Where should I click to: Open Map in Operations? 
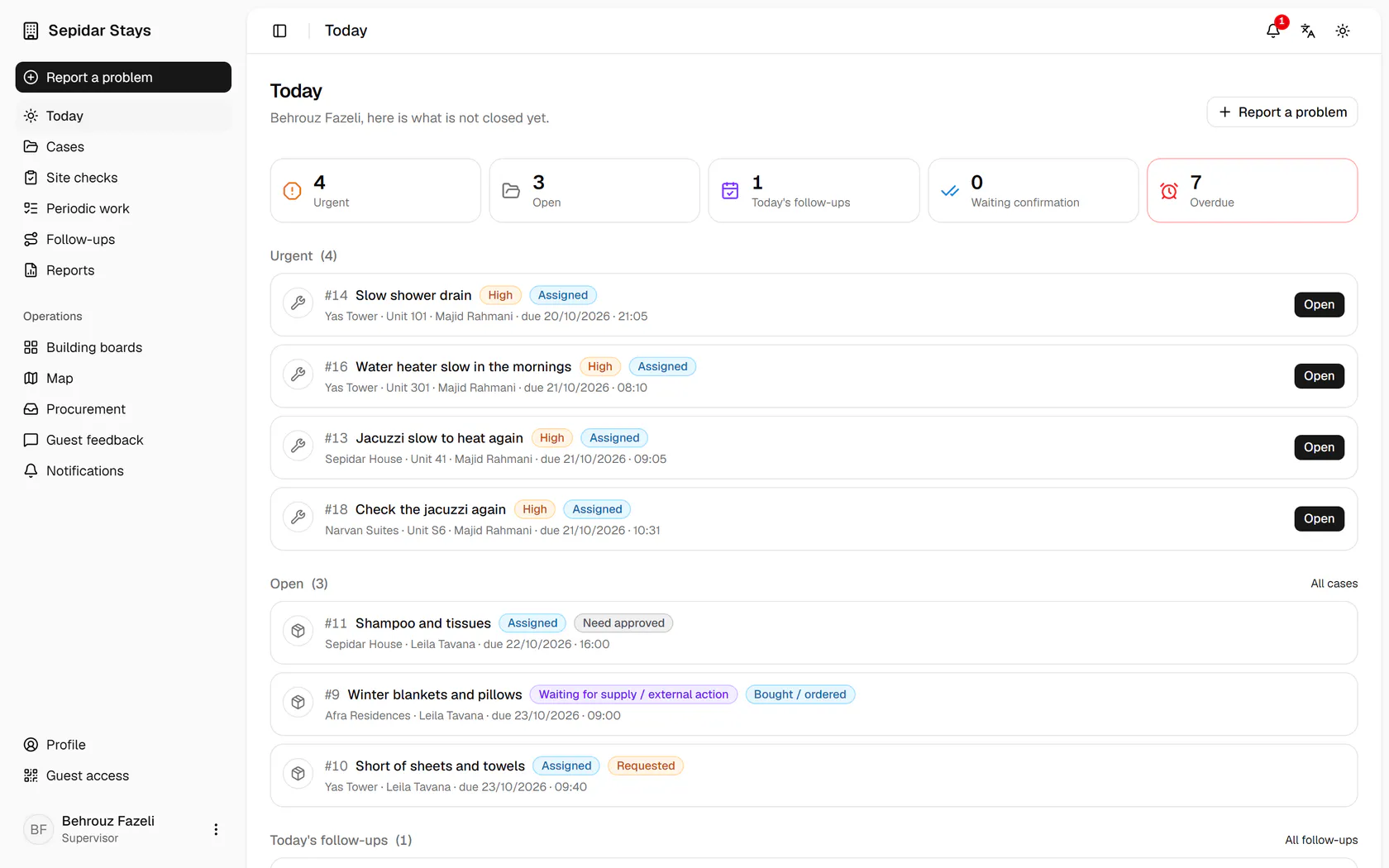click(x=123, y=378)
